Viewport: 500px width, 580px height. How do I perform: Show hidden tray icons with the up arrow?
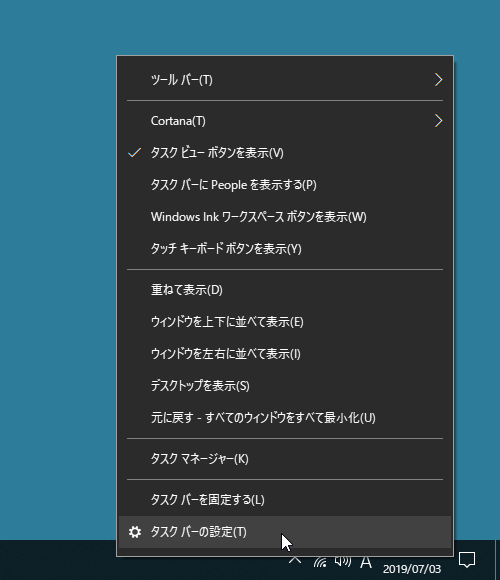(x=295, y=560)
